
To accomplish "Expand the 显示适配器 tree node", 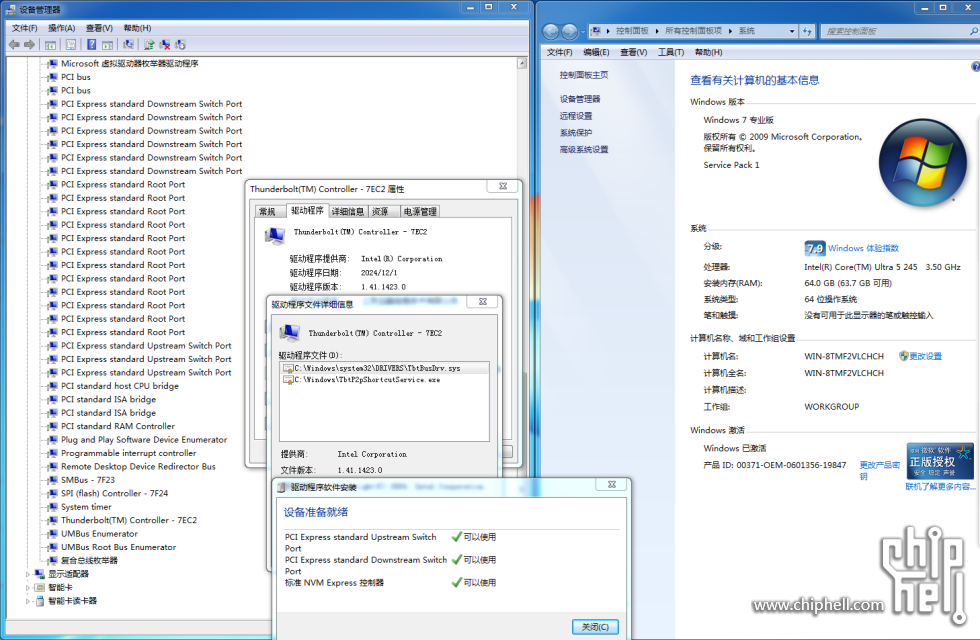I will 28,574.
